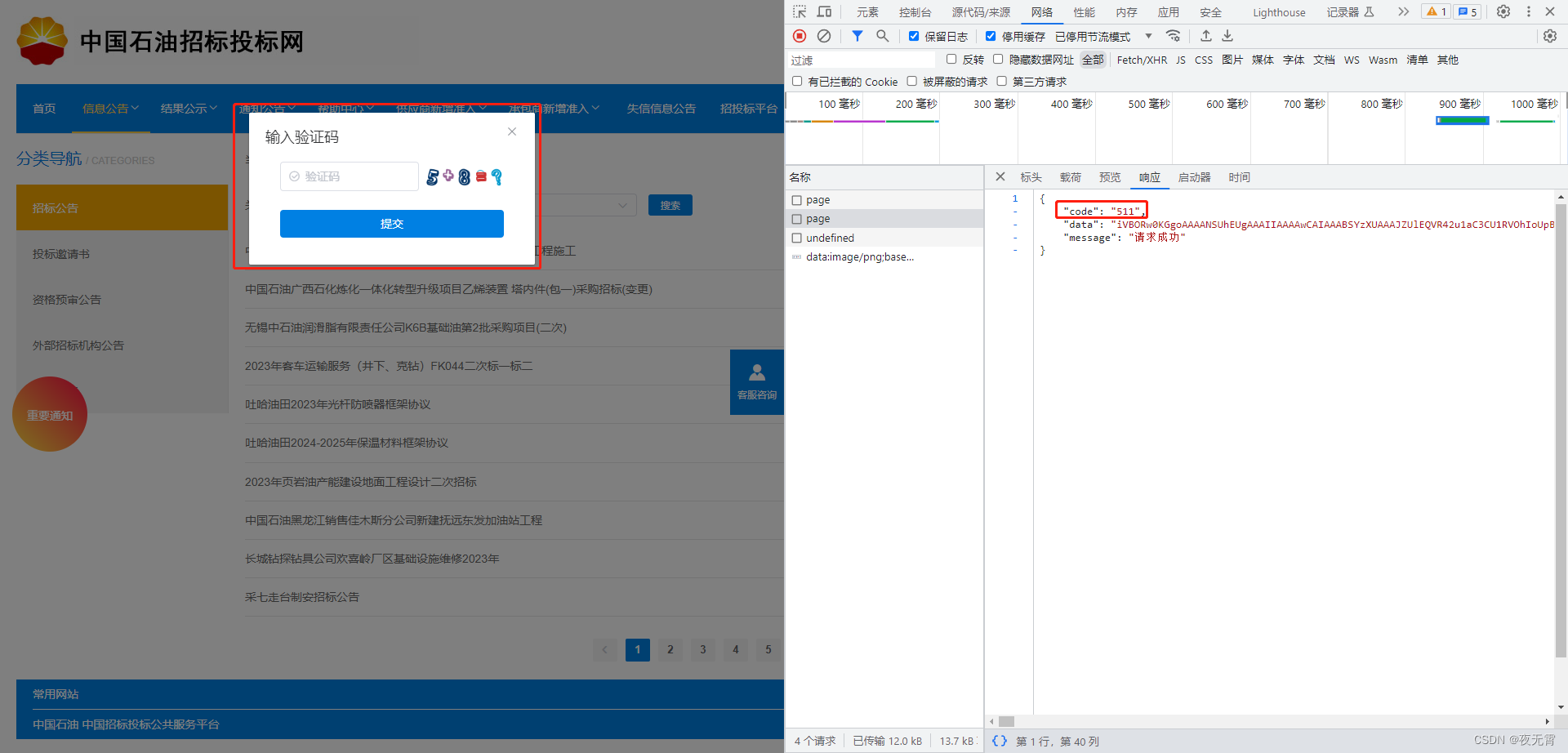1568x753 pixels.
Task: Click the 搜索 search button
Action: tap(670, 205)
